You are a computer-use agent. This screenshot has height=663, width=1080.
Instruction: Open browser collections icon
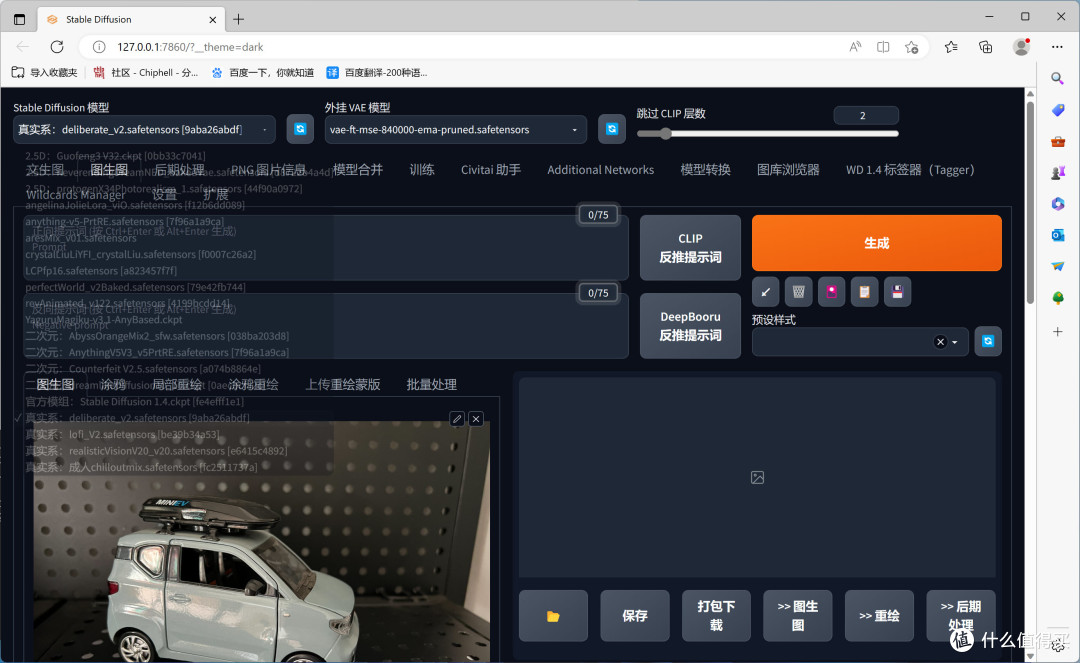[x=986, y=47]
